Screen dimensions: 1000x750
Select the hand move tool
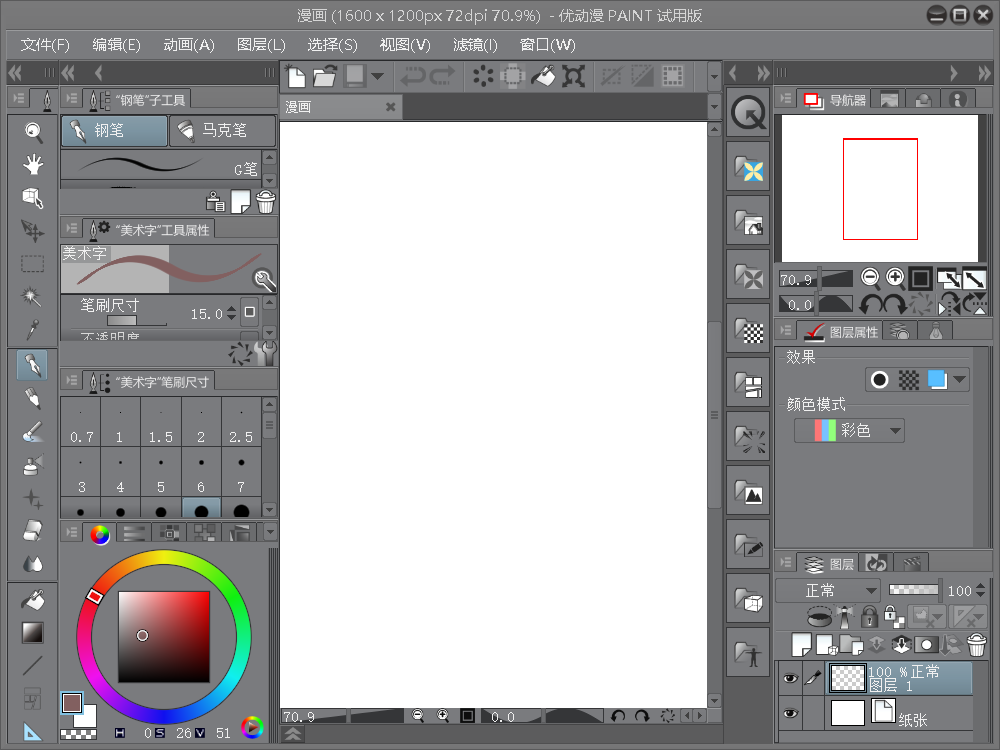pos(33,165)
